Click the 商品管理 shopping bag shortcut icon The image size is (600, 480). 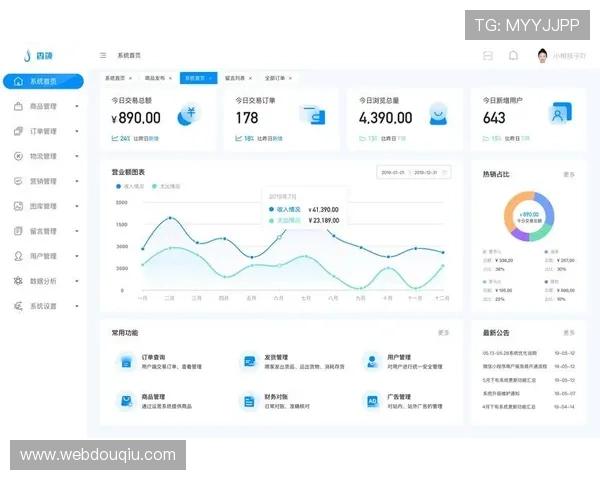click(126, 401)
